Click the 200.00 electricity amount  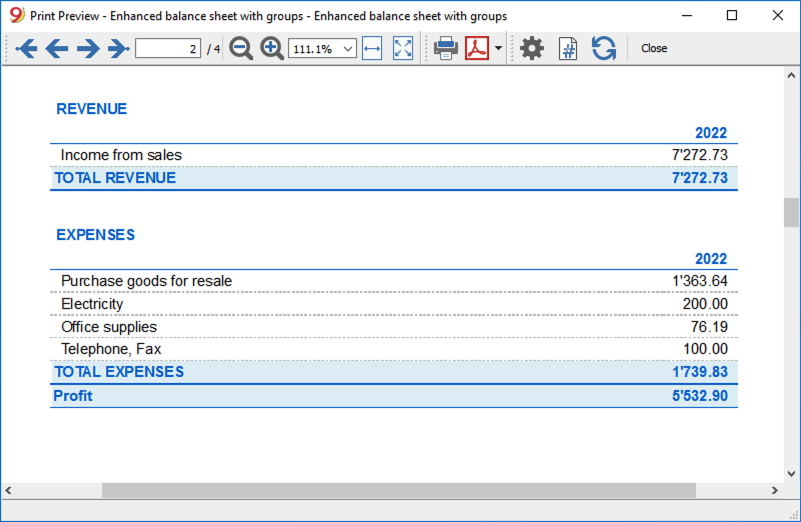705,304
